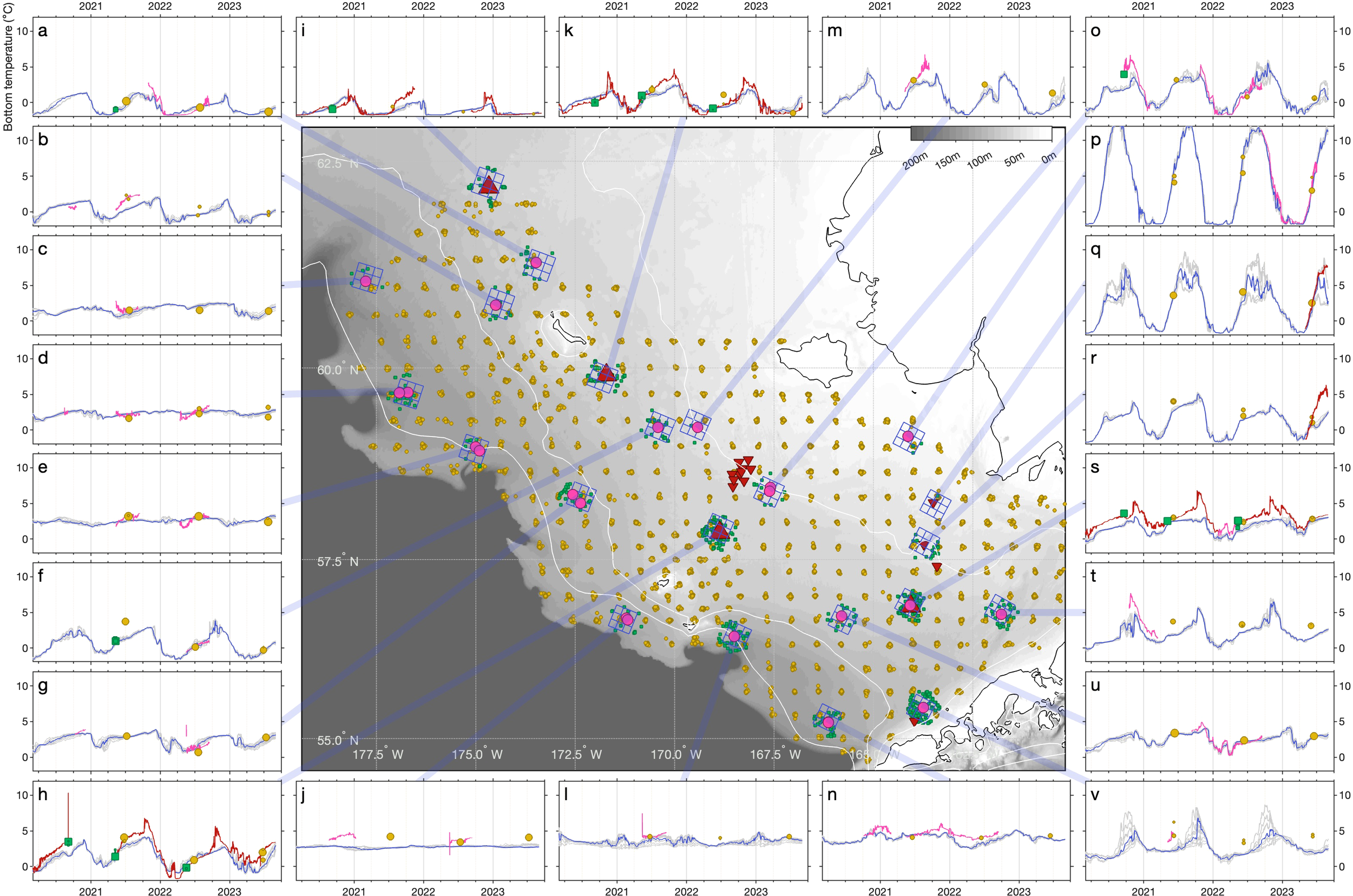Click the Bottom temperature axis title
Screen dimensions: 1353x896
[x=8, y=67]
